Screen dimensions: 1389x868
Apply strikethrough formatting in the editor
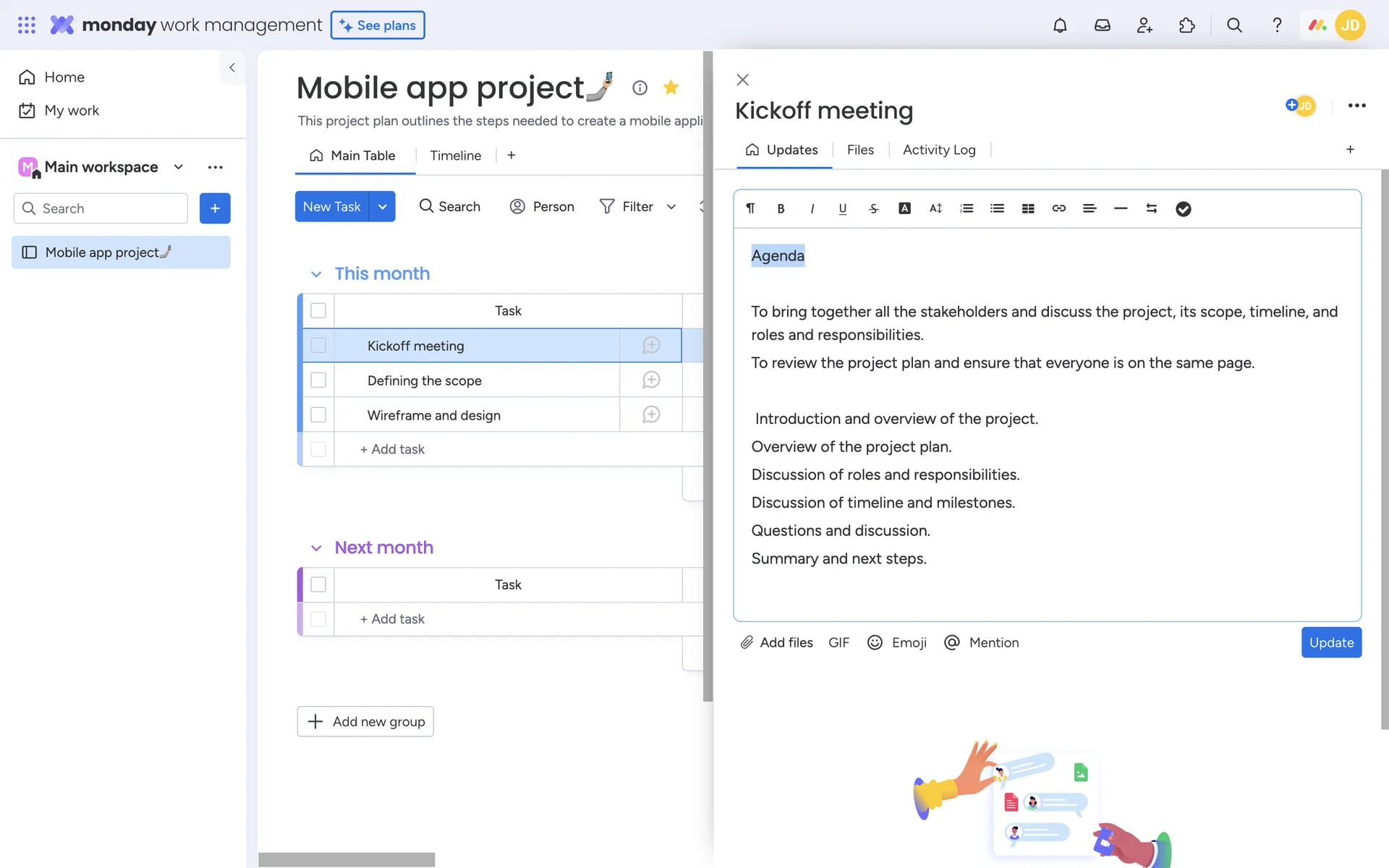(x=873, y=208)
